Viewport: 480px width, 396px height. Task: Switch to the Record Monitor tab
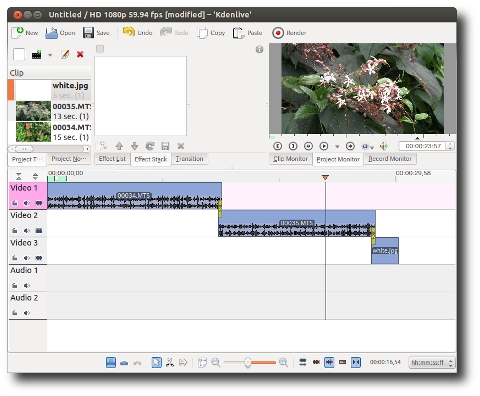coord(390,159)
